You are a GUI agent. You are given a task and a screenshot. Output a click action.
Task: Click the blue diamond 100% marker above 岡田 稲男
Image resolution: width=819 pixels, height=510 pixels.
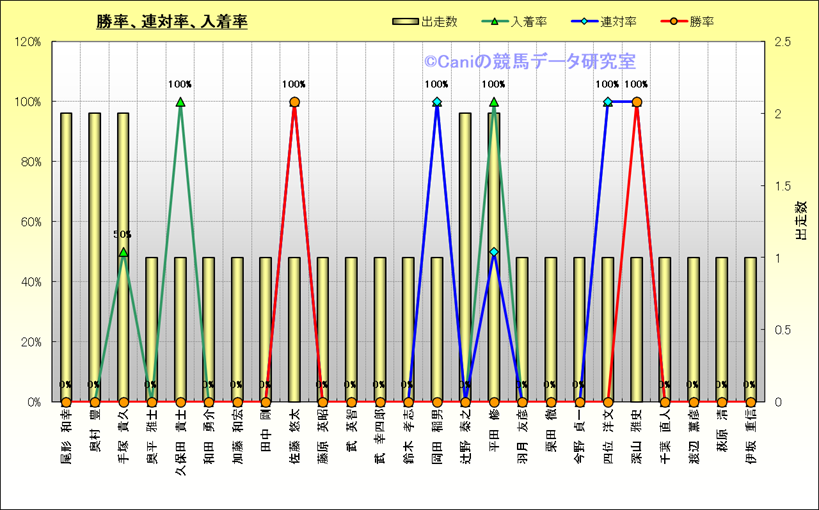point(437,102)
